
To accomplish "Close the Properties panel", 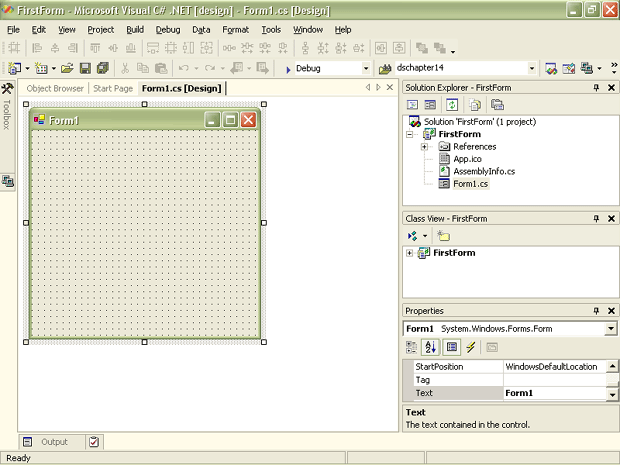I will [x=611, y=311].
